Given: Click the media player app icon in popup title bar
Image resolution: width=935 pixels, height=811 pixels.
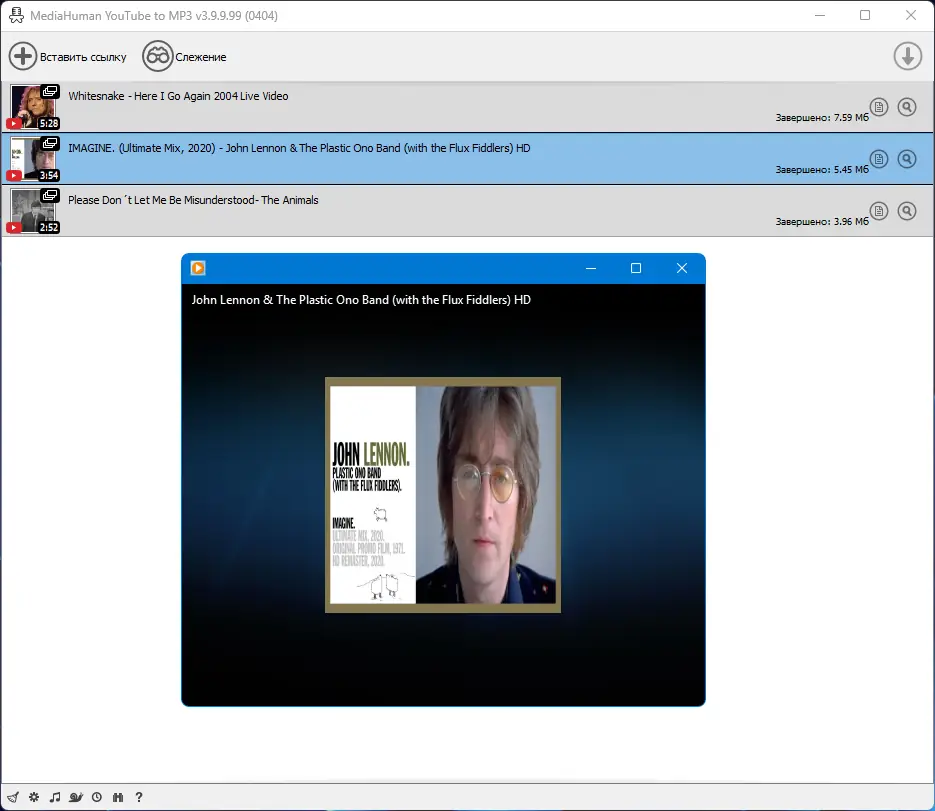Looking at the screenshot, I should tap(198, 268).
